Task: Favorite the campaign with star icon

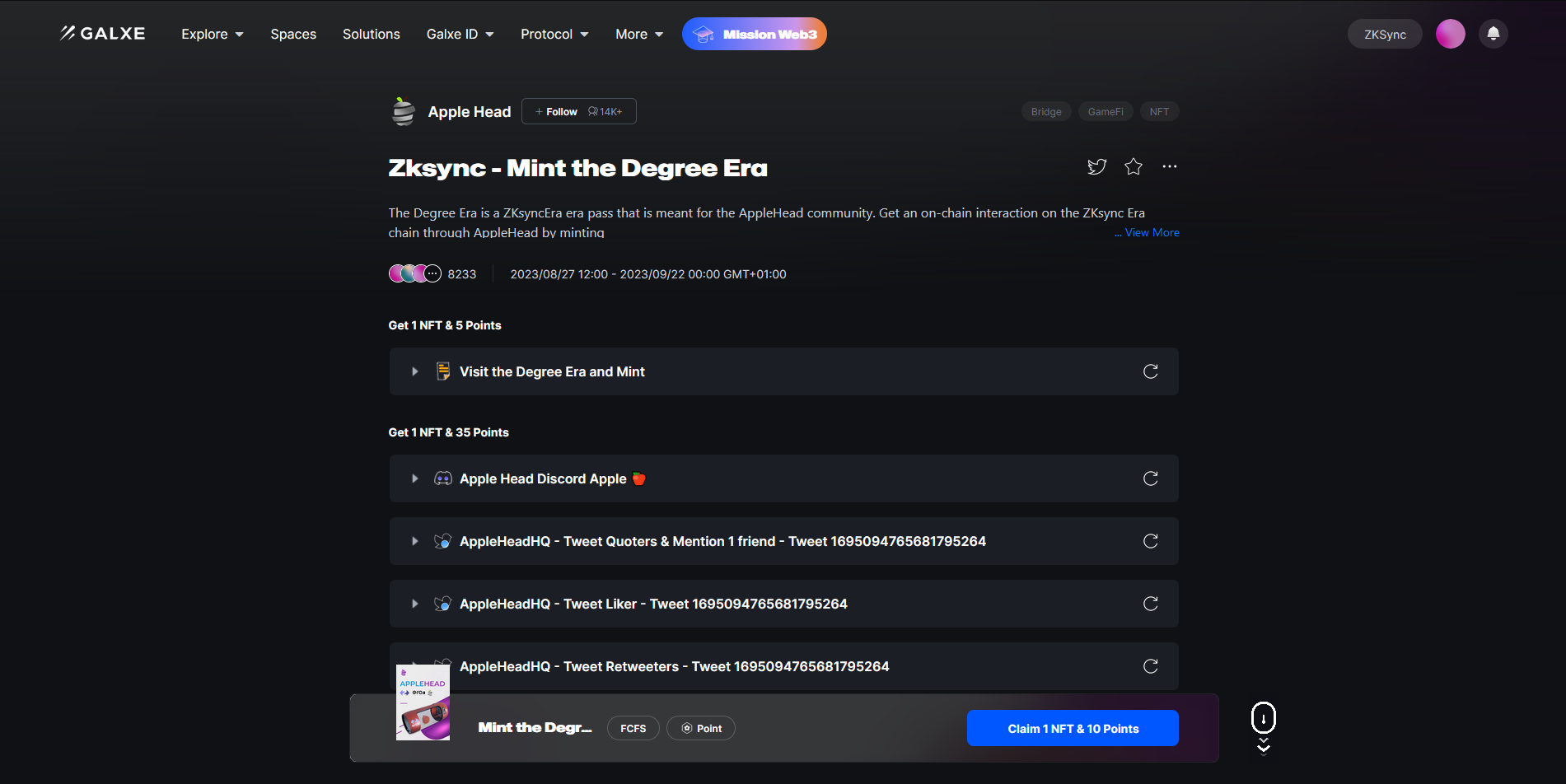Action: 1134,167
